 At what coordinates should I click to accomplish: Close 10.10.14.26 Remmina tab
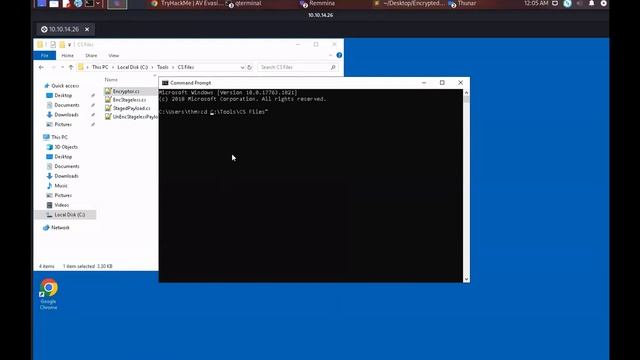(x=87, y=29)
